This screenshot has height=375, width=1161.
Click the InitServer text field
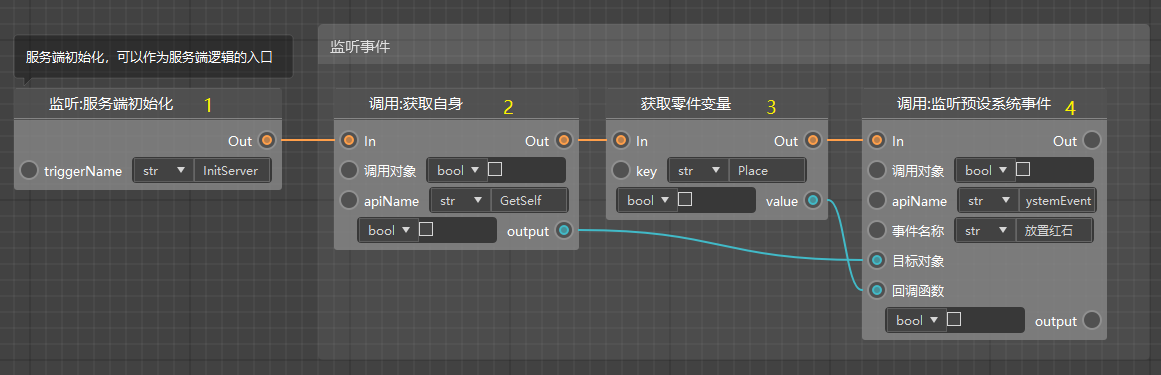pos(232,170)
